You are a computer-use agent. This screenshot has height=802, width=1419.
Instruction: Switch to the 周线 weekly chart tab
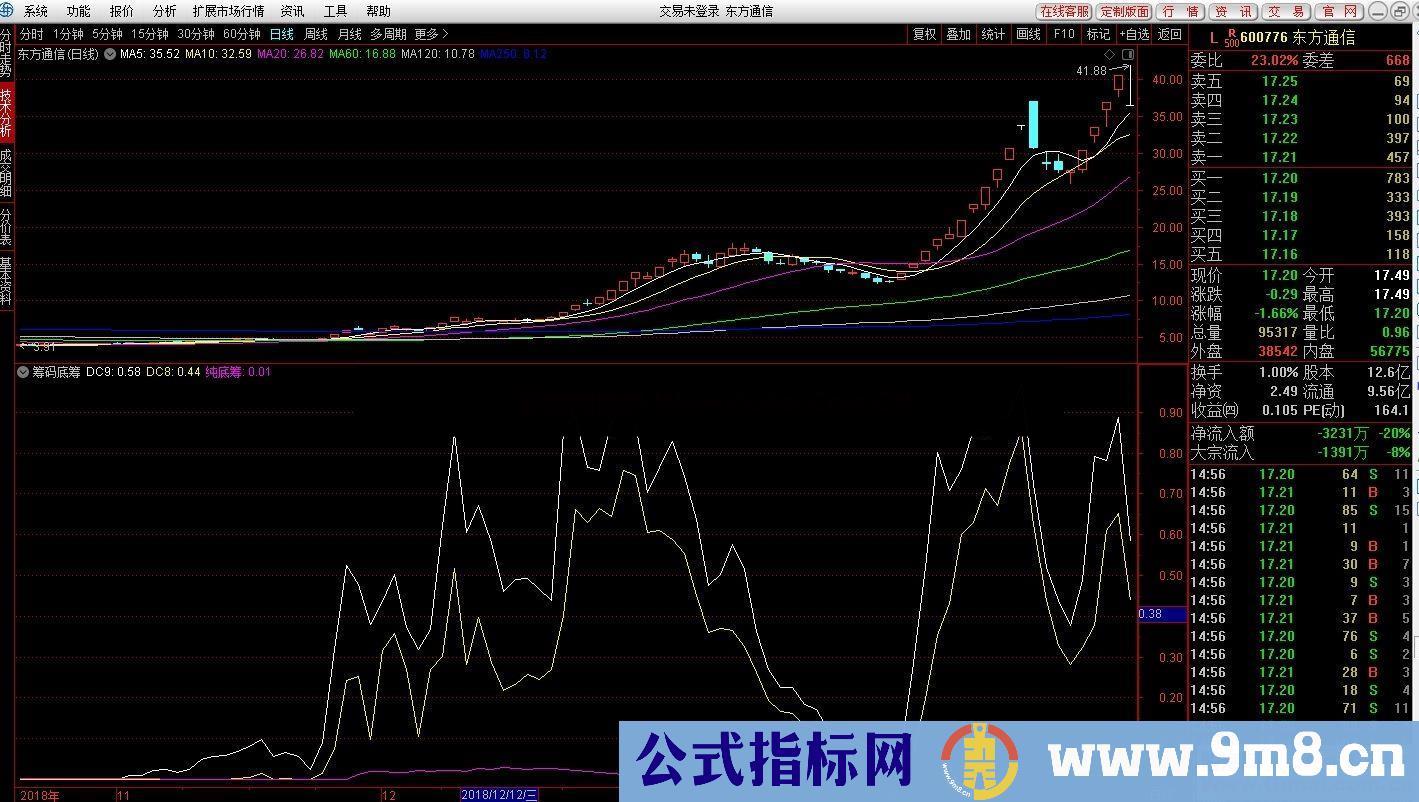tap(315, 33)
